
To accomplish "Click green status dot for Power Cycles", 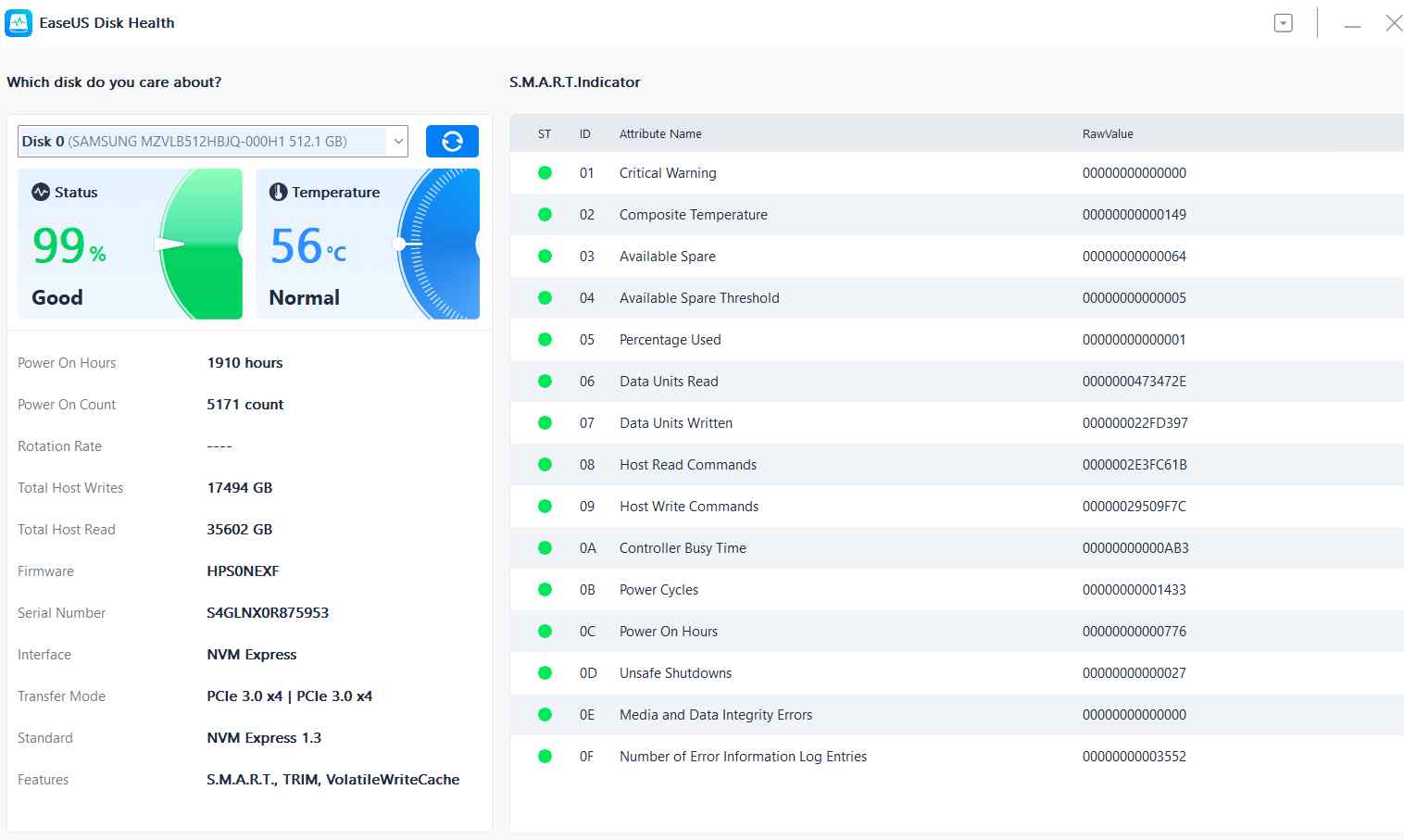I will 545,590.
